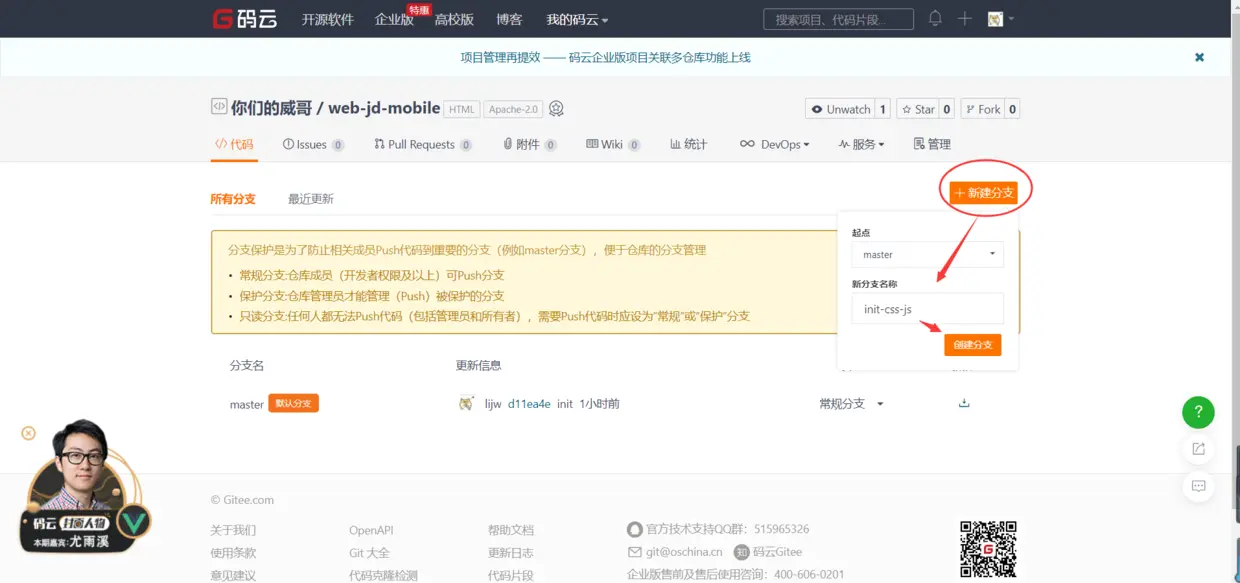Expand the 我的码云 dropdown
The height and width of the screenshot is (583, 1240).
pos(577,19)
